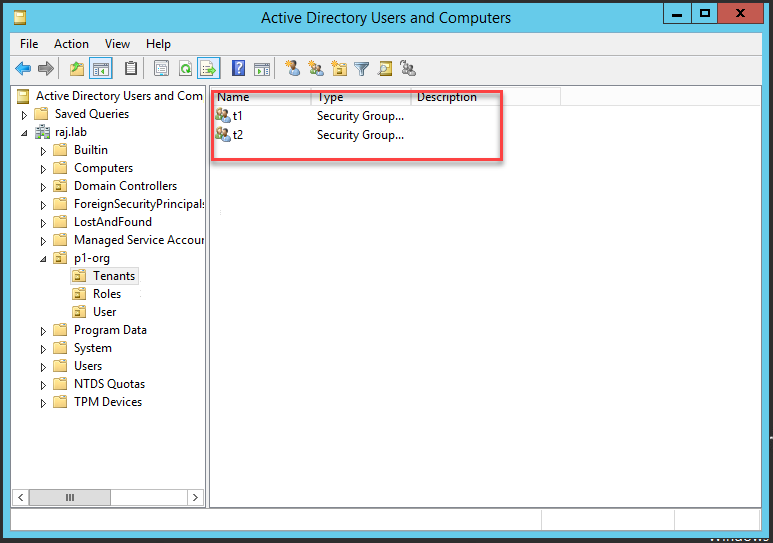Click the t1 security group icon
The height and width of the screenshot is (543, 773).
(223, 116)
